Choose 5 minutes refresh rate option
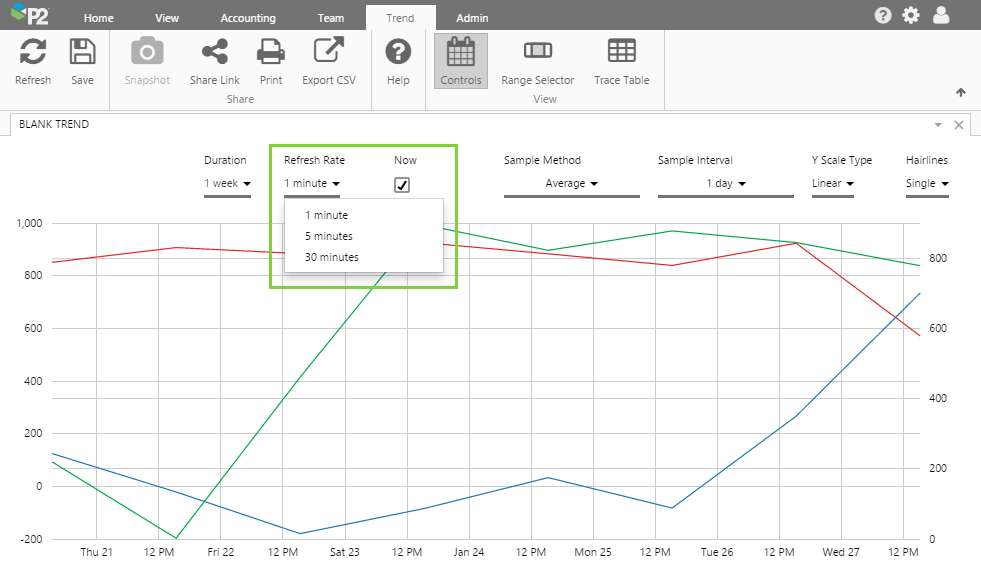The image size is (981, 580). click(329, 236)
